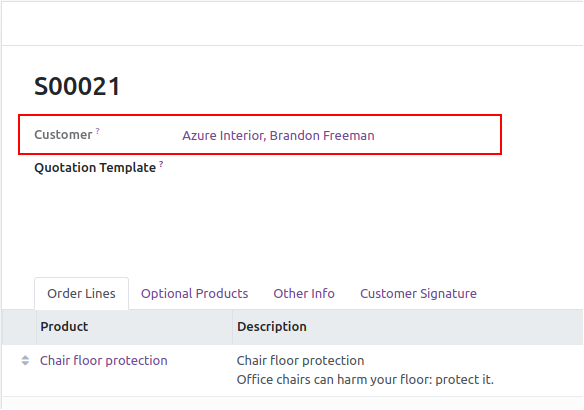Open the Order Lines tab
This screenshot has width=584, height=410.
tap(81, 293)
